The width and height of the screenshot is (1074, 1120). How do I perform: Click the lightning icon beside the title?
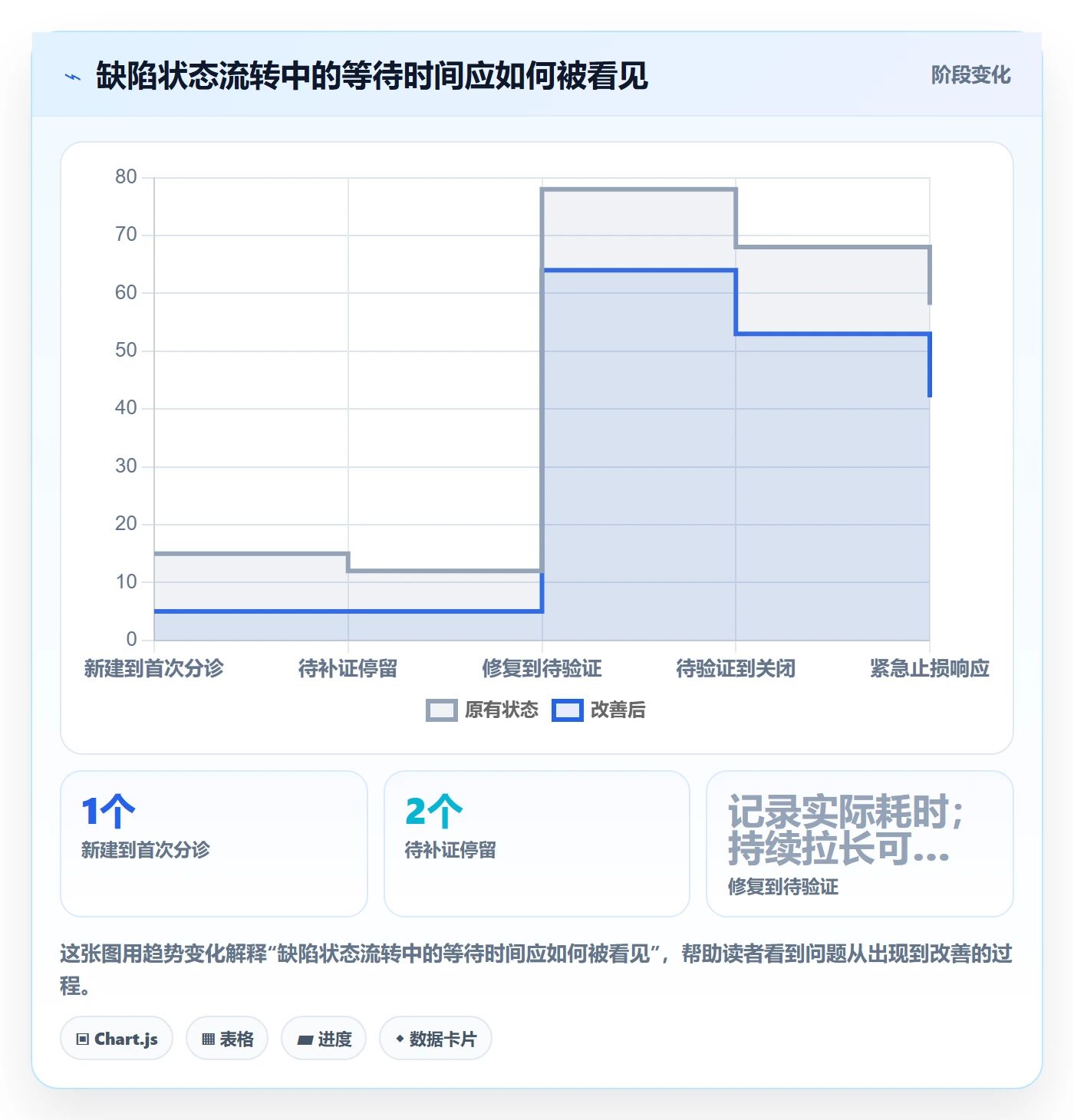pos(73,77)
